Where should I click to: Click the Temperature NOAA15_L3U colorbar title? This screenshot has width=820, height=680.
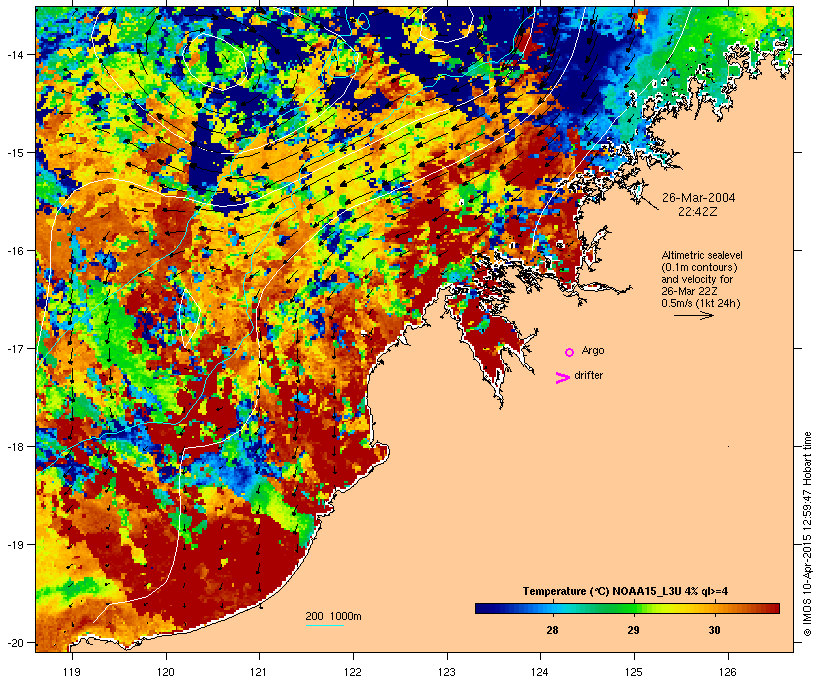coord(625,591)
